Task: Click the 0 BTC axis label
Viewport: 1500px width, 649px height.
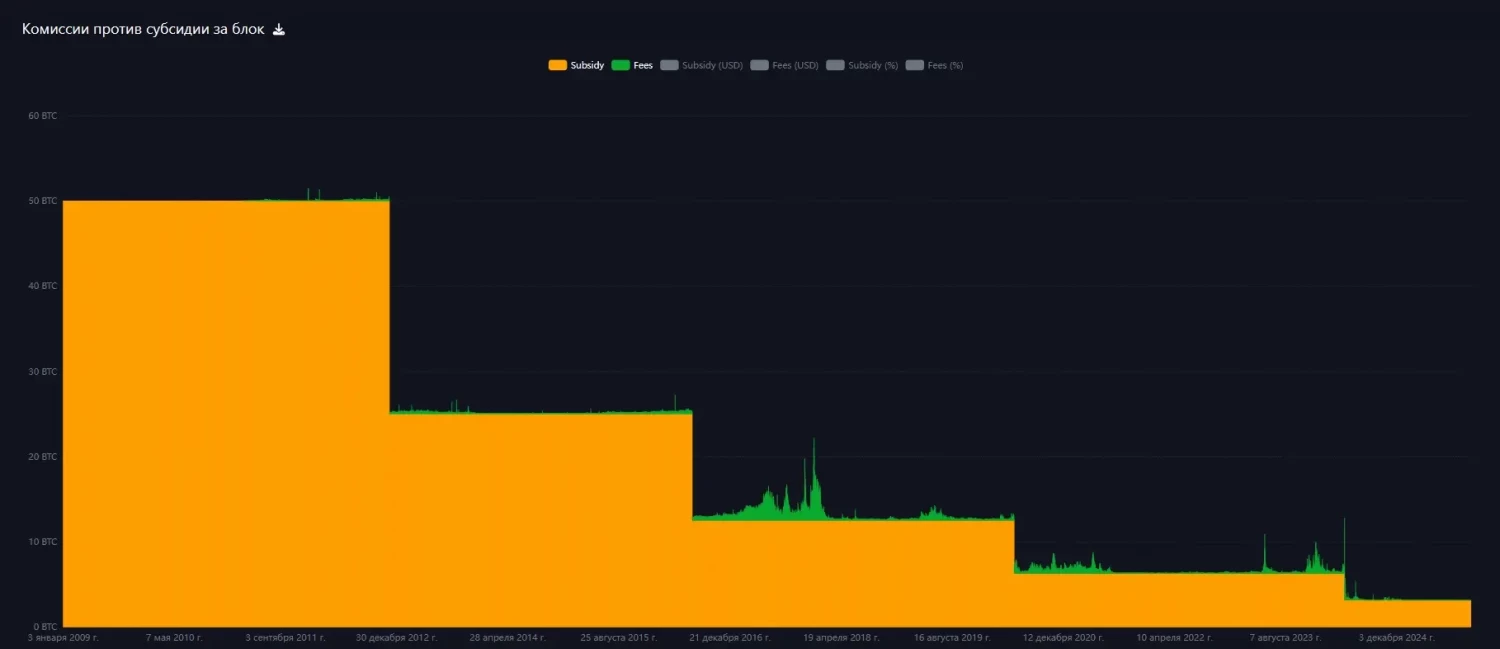Action: [x=45, y=627]
